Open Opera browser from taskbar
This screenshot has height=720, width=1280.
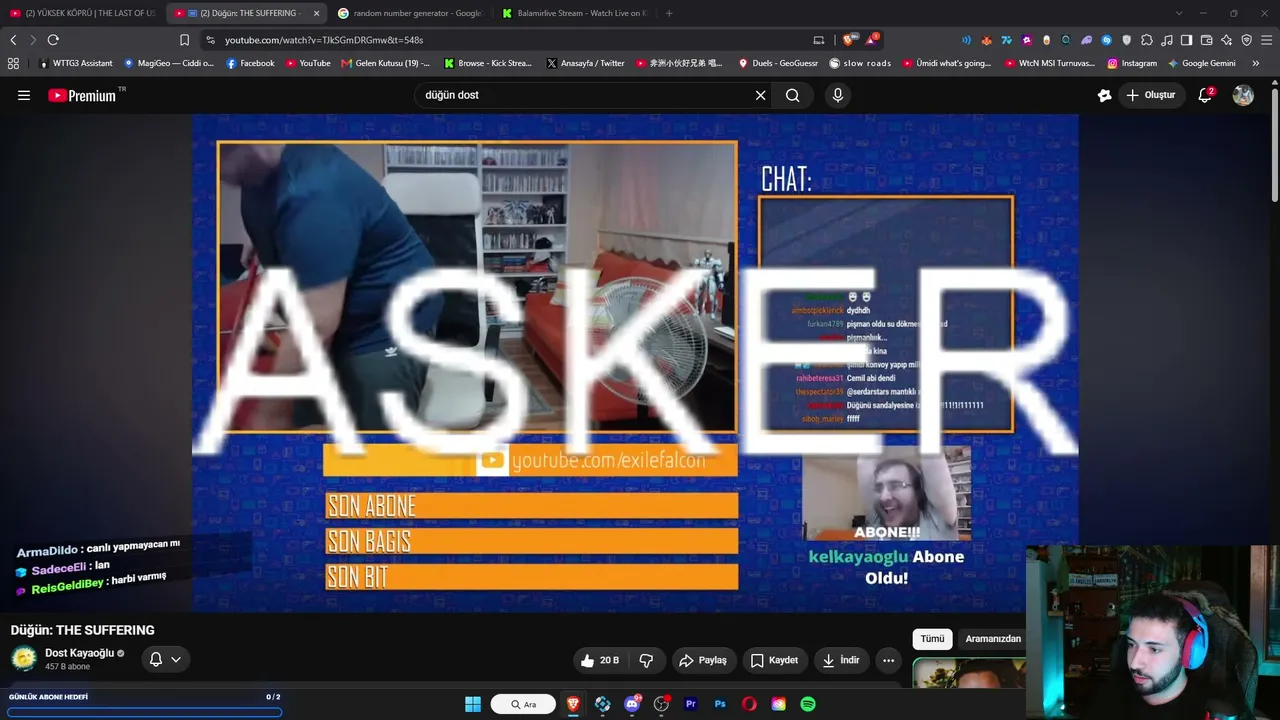[x=749, y=704]
